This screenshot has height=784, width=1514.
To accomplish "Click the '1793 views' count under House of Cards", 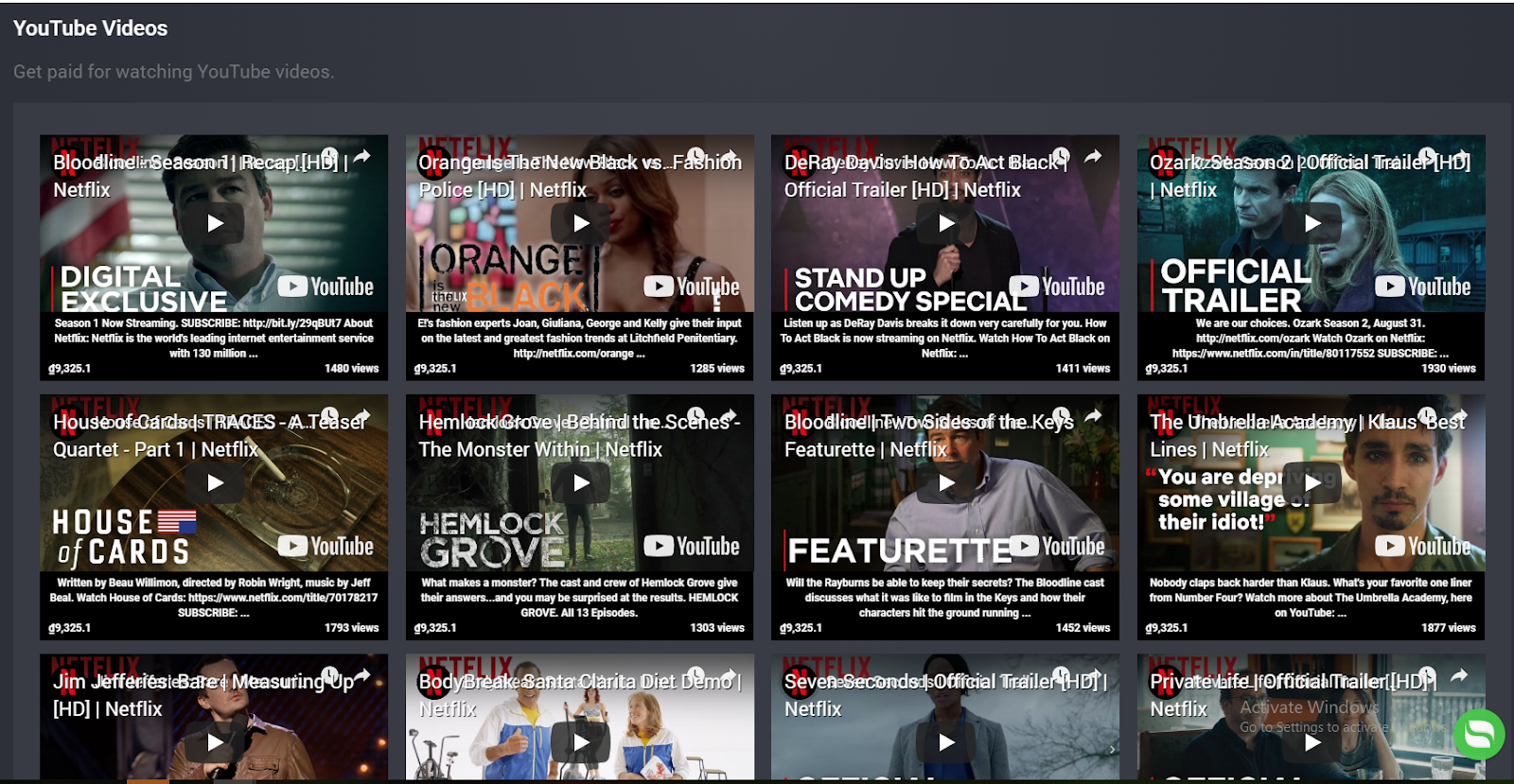I will [351, 628].
